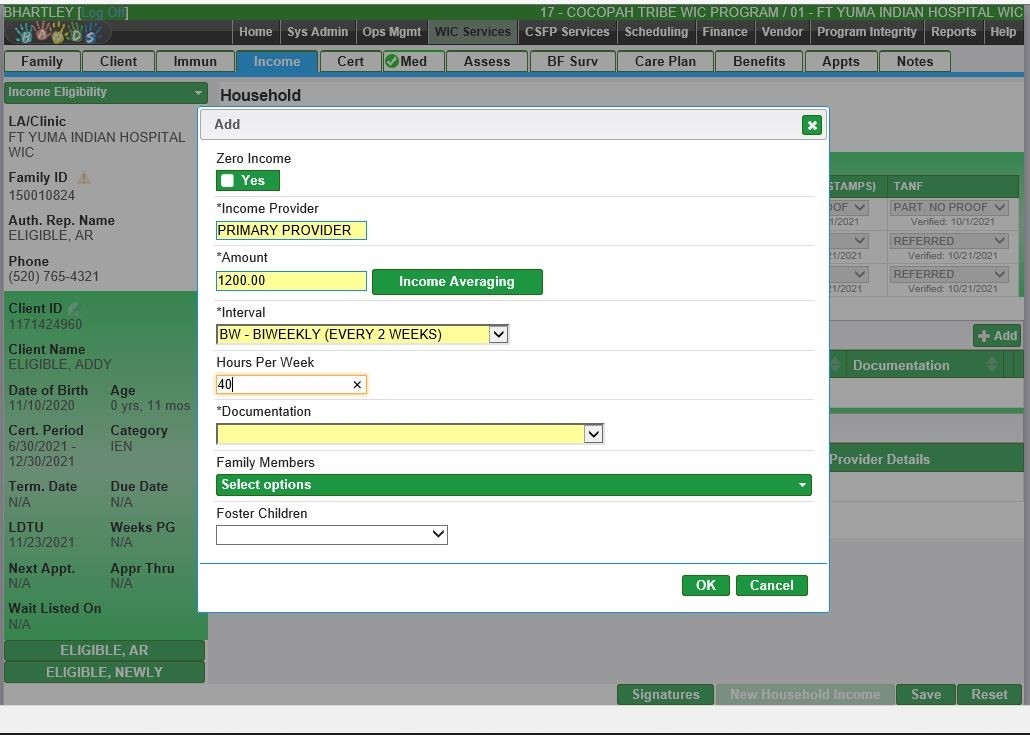The image size is (1030, 735).
Task: Close the Add dialog with X icon
Action: click(811, 125)
